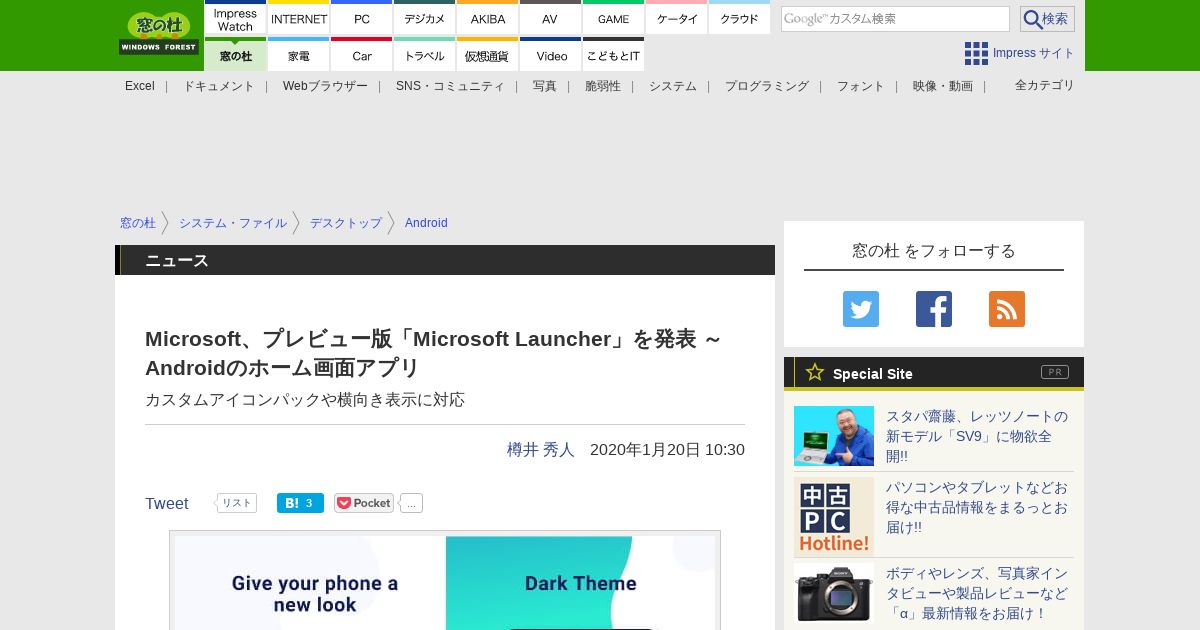The width and height of the screenshot is (1200, 630).
Task: Click the Impress サイト grid icon
Action: tap(976, 53)
